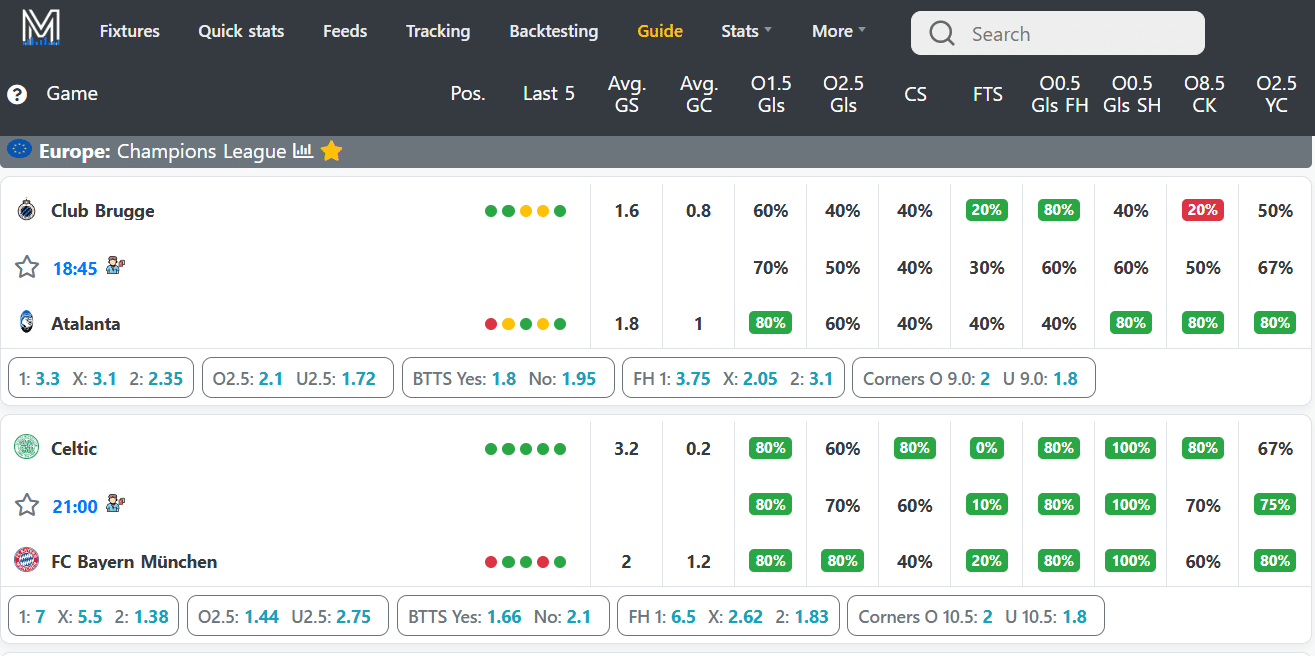The width and height of the screenshot is (1315, 656).
Task: Click Corners O 9.0 odds box
Action: pos(974,378)
